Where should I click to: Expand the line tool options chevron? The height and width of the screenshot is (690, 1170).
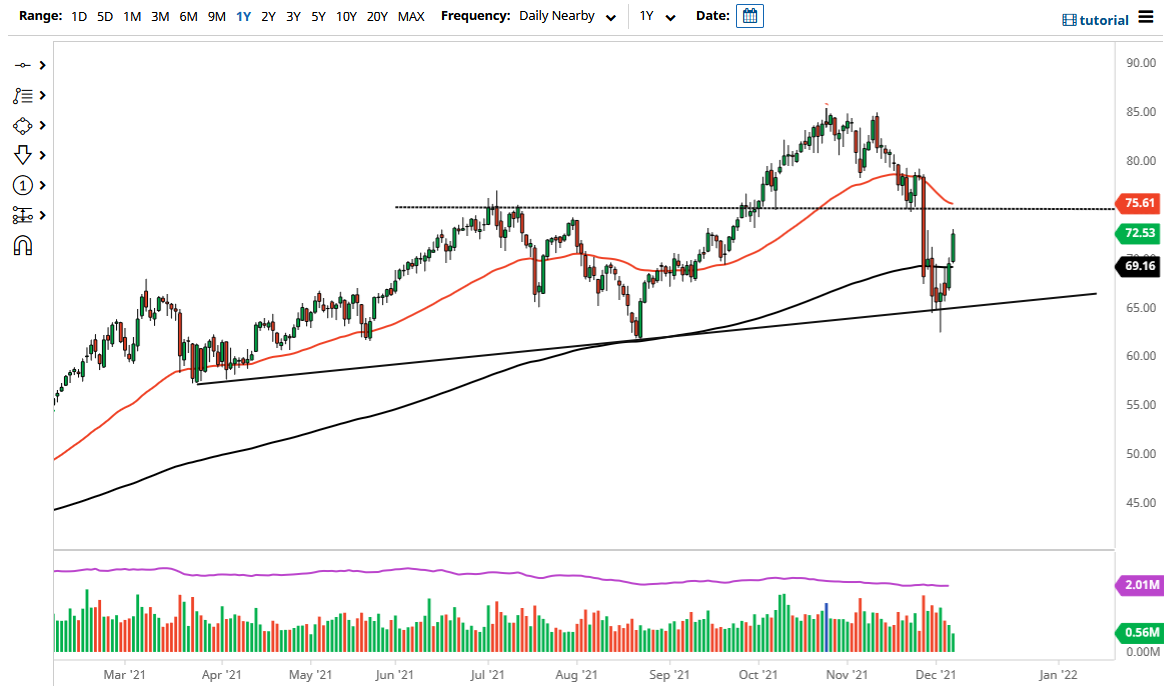[40, 64]
